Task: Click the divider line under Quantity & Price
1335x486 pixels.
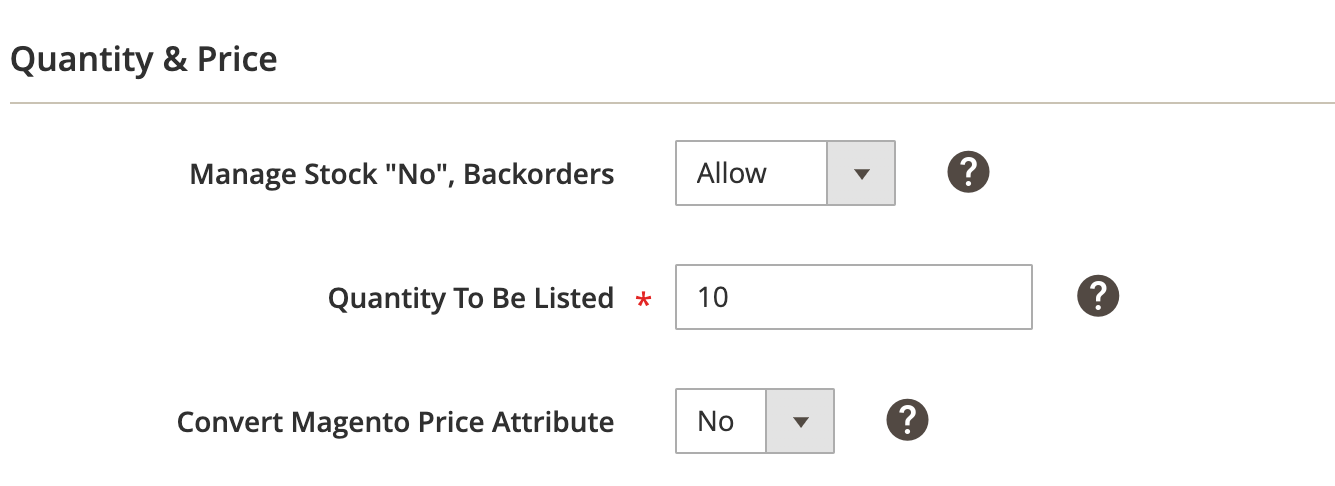Action: (672, 103)
